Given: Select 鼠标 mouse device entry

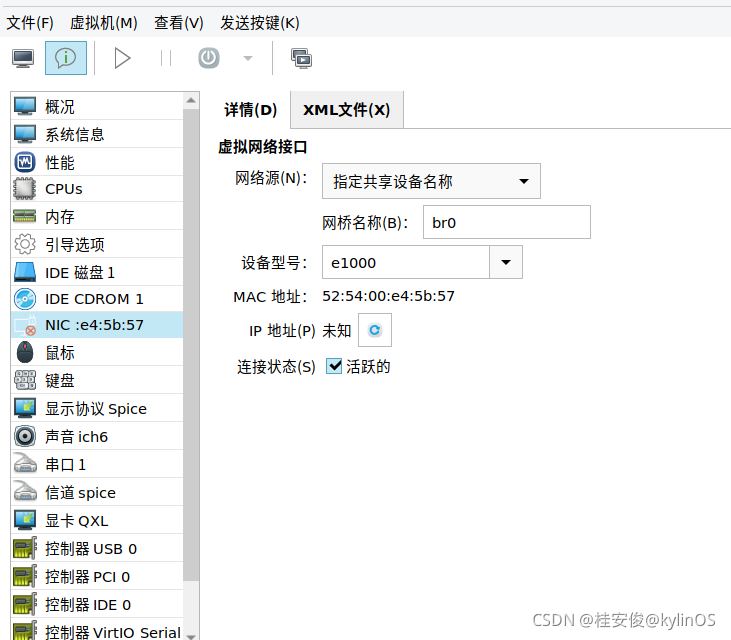Looking at the screenshot, I should click(x=97, y=352).
